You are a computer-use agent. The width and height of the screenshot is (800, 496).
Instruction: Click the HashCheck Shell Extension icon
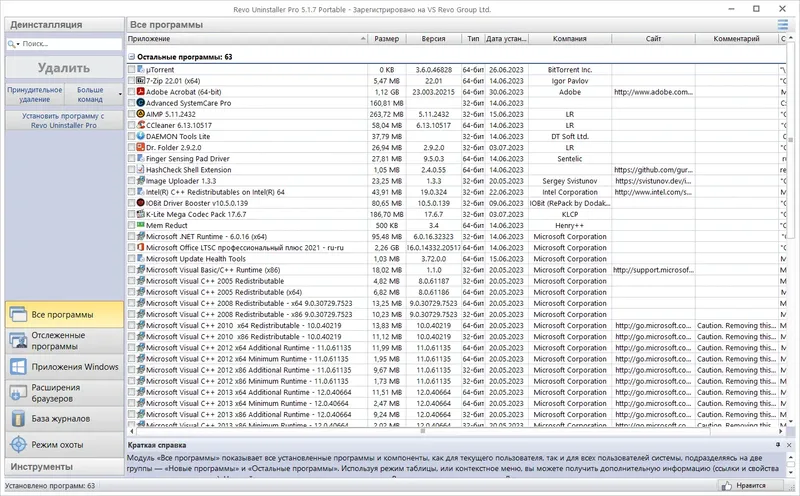pos(141,169)
